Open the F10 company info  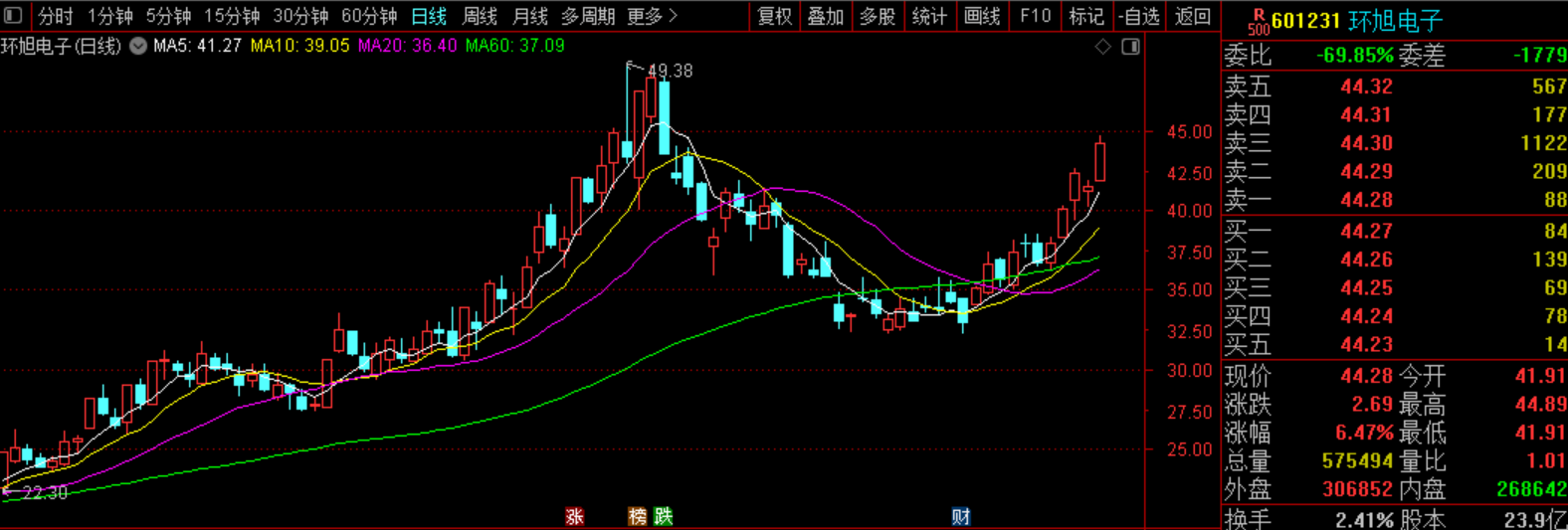[1035, 16]
